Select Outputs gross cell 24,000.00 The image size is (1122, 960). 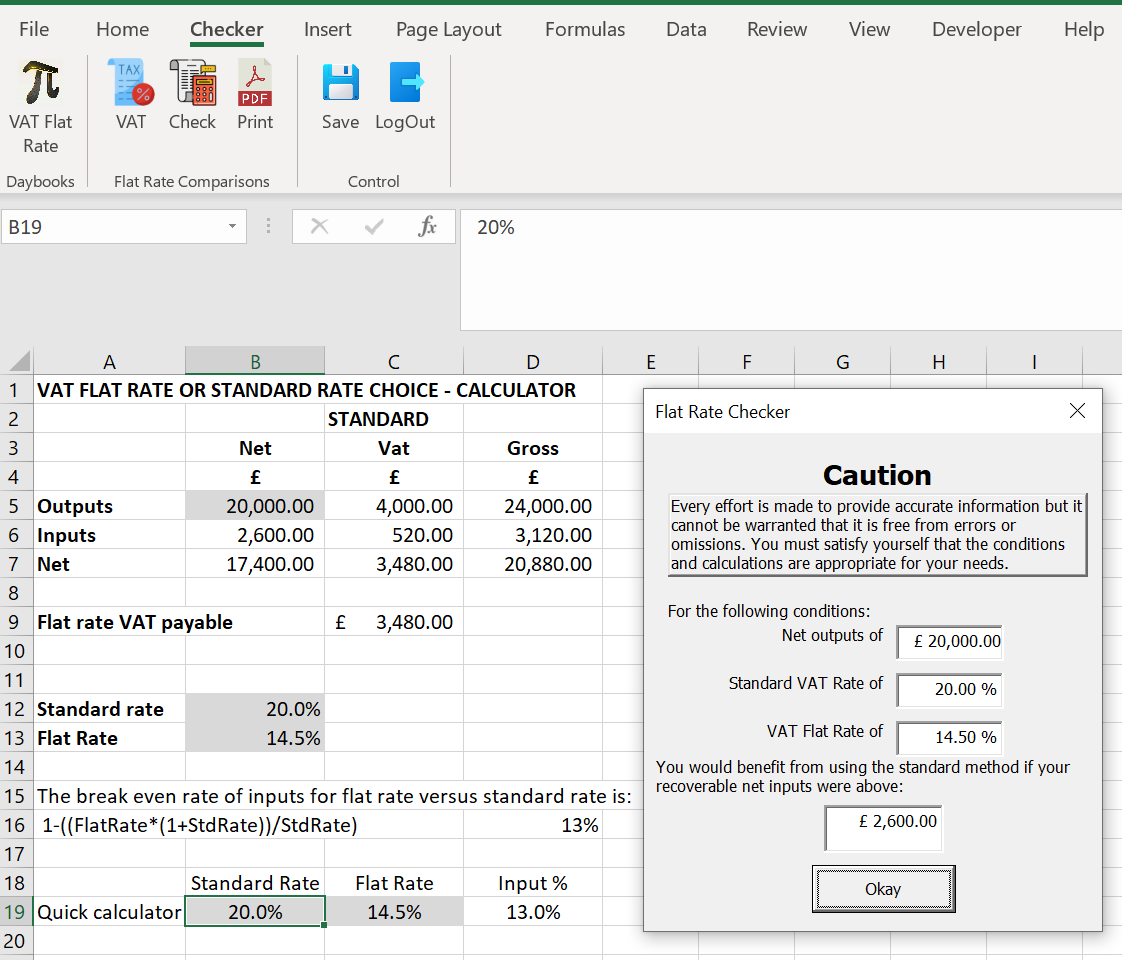pos(533,506)
